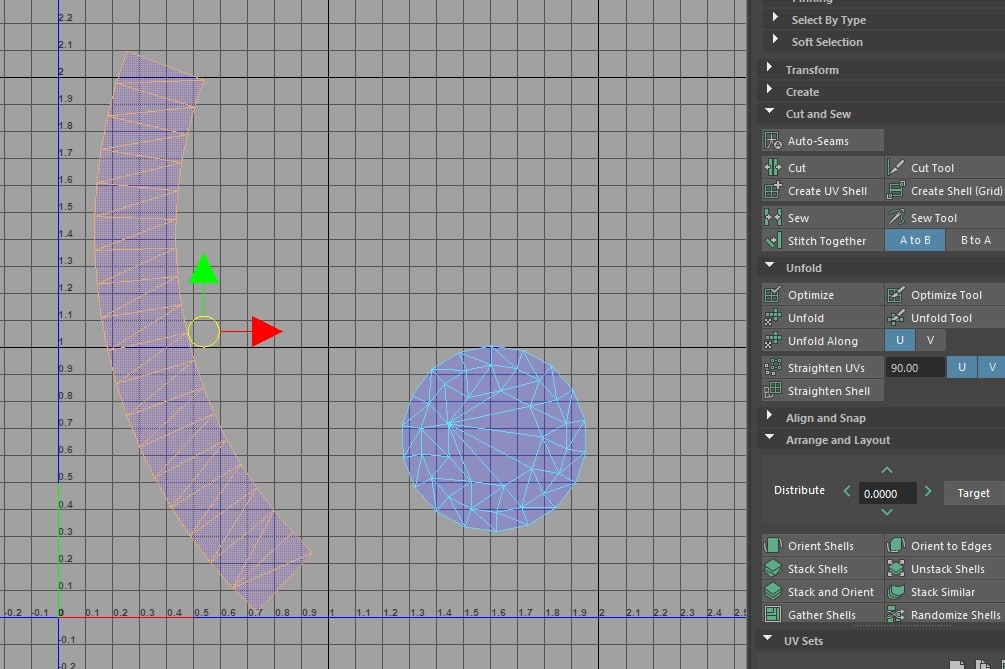Click the green Y-axis move arrow

[x=204, y=268]
